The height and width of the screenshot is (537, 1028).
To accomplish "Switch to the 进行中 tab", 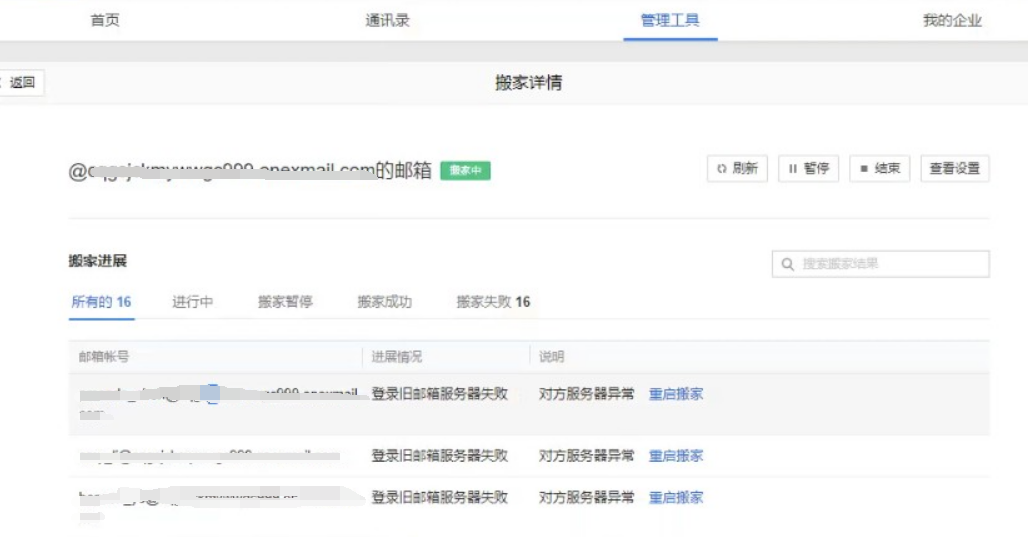I will (192, 302).
